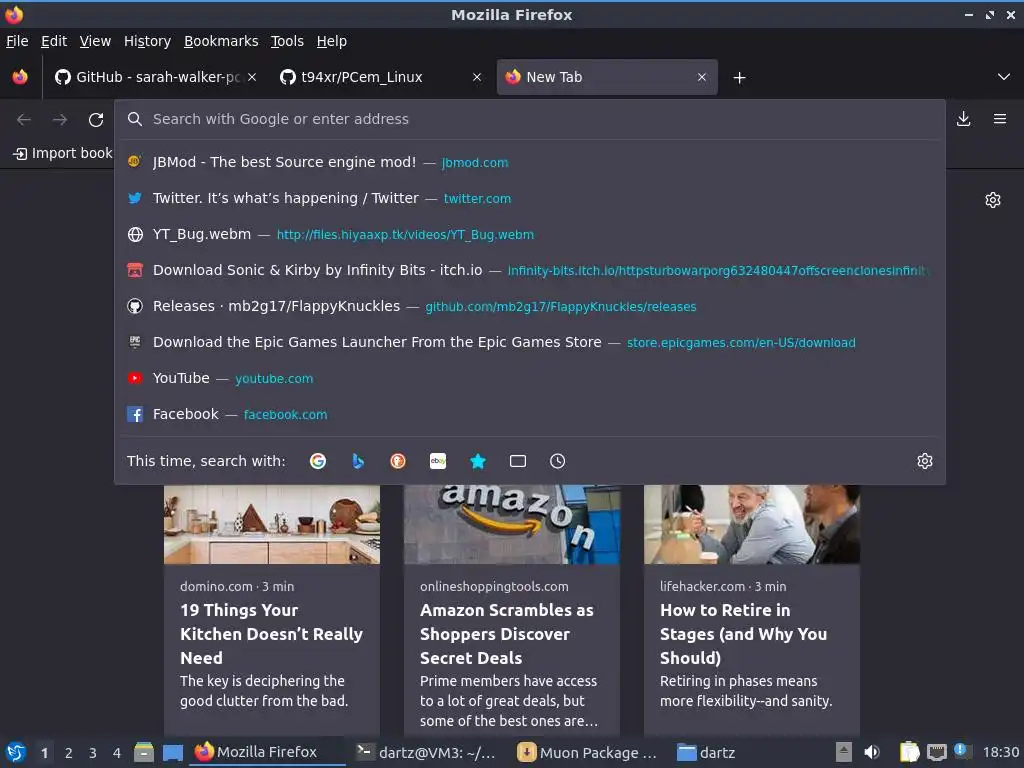Open the Edit menu
1024x768 pixels.
tap(54, 41)
